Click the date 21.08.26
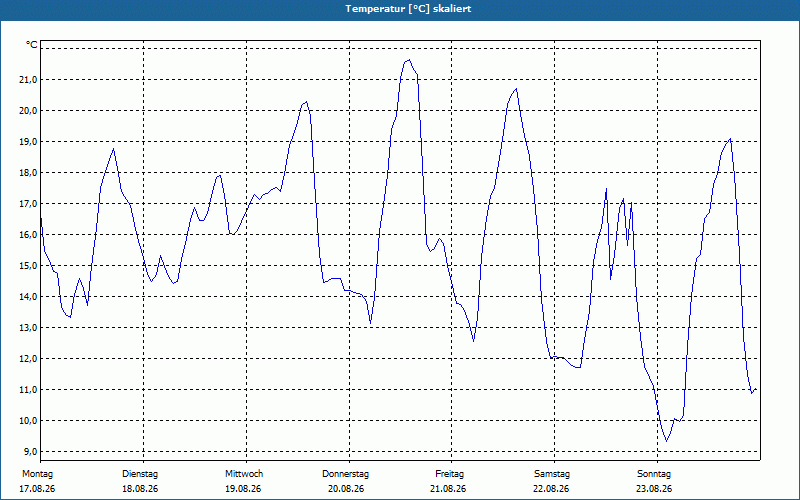800x500 pixels. 448,489
